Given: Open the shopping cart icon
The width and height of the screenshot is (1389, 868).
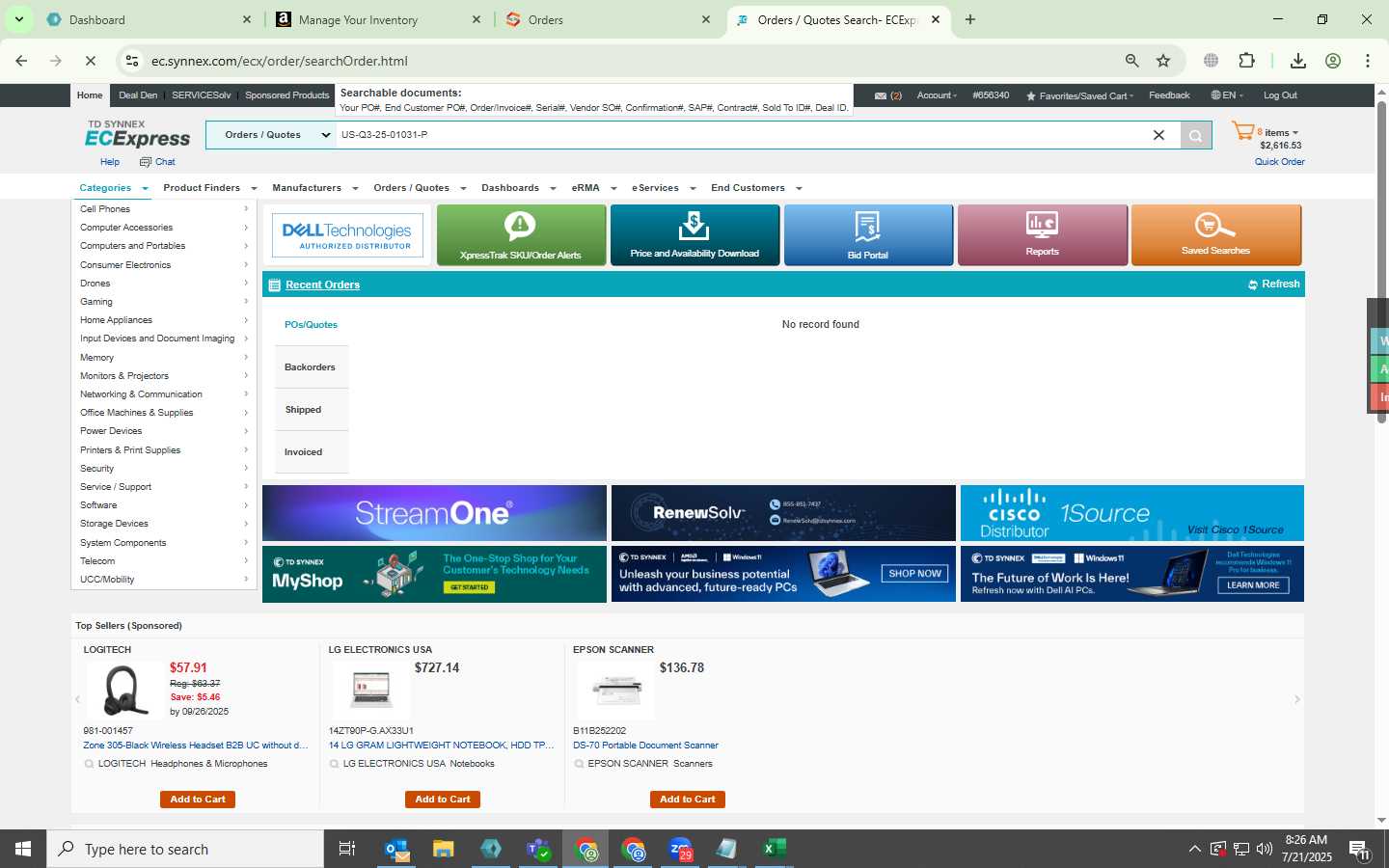Looking at the screenshot, I should [1242, 132].
